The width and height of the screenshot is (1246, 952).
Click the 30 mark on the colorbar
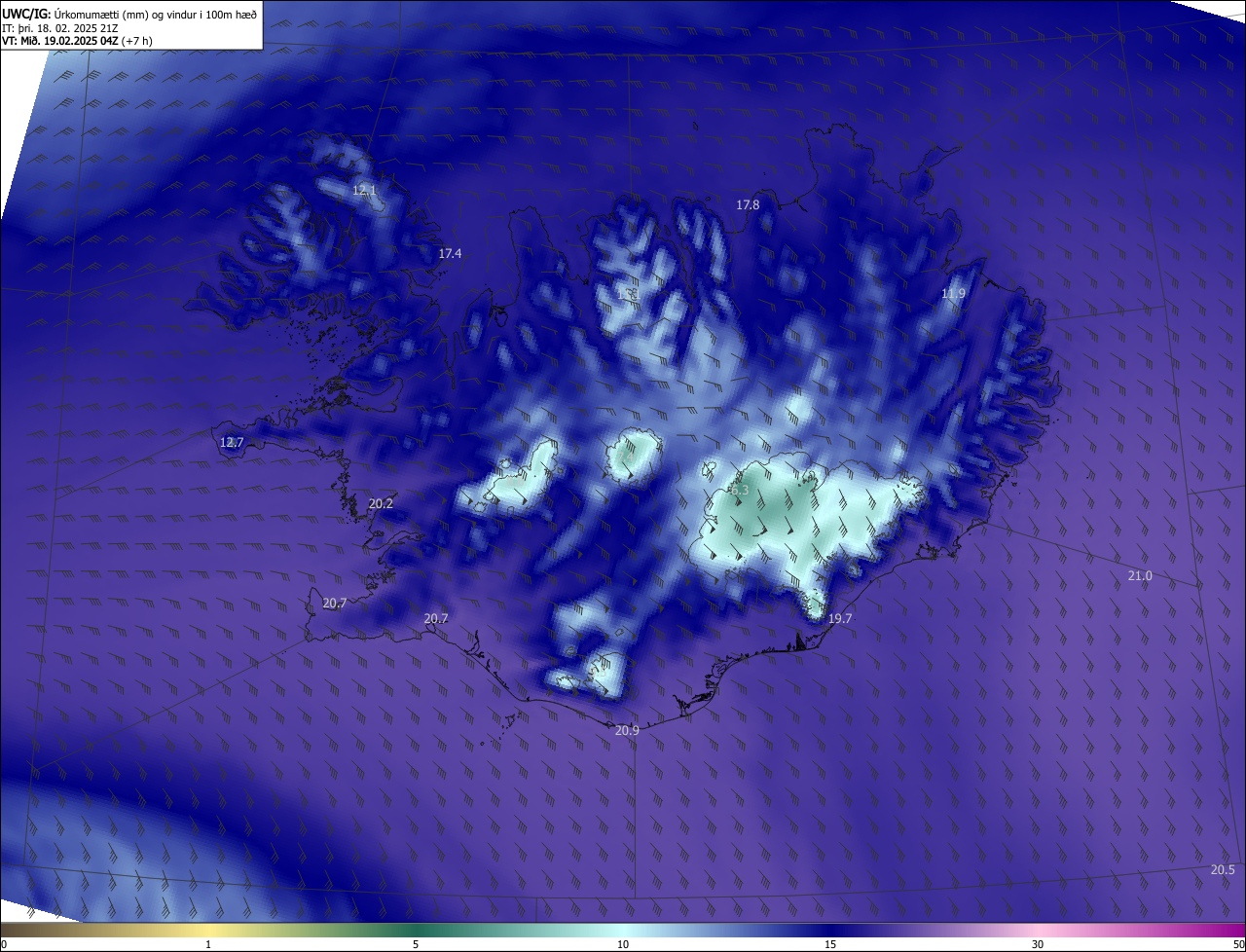[1038, 944]
